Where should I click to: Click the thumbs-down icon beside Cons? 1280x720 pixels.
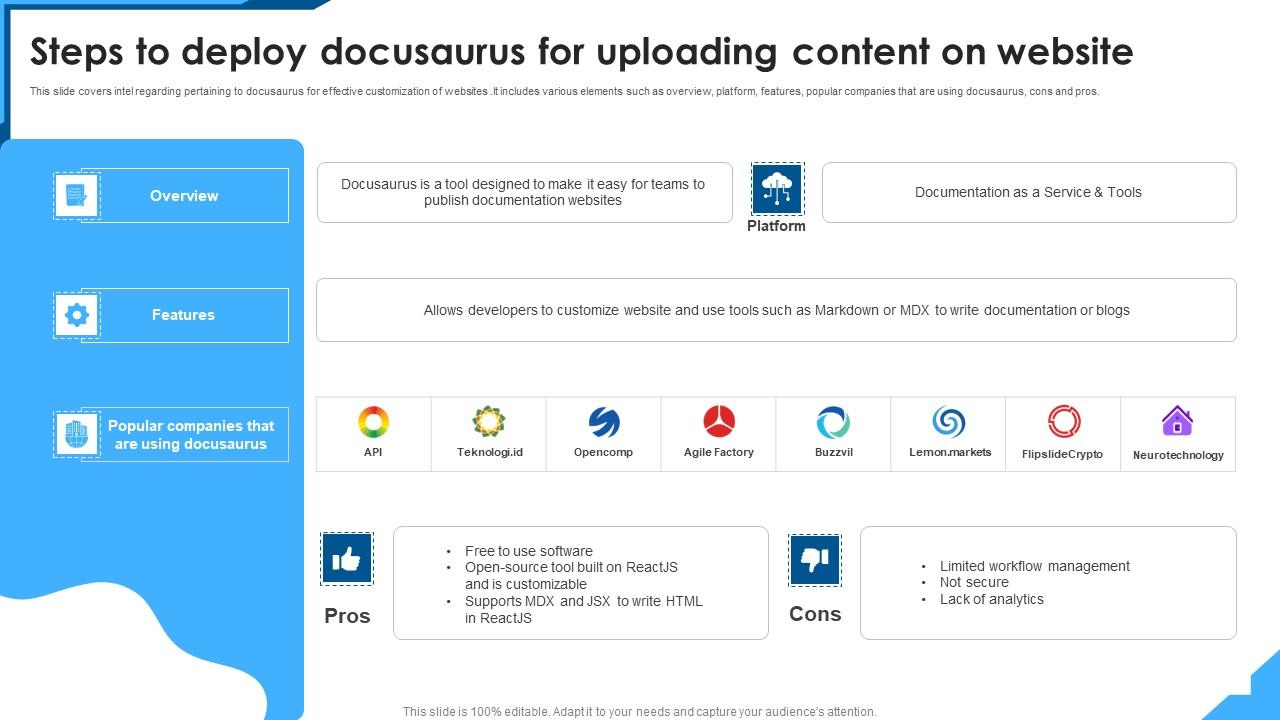pyautogui.click(x=815, y=559)
